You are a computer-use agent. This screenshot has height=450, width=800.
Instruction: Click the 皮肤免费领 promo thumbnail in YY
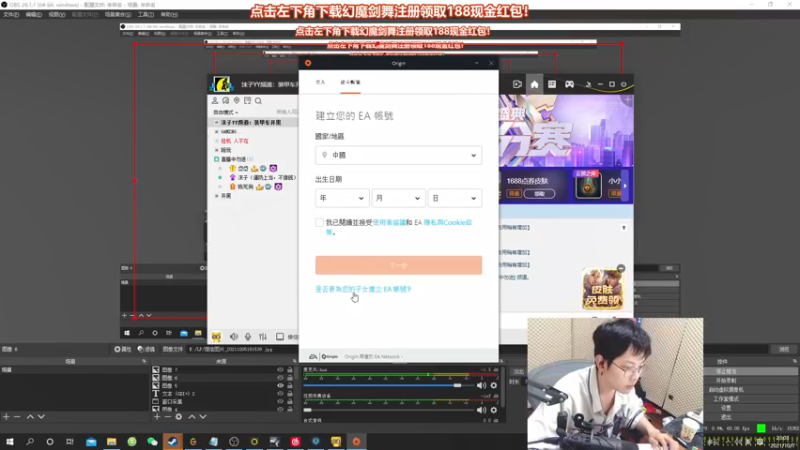(603, 289)
